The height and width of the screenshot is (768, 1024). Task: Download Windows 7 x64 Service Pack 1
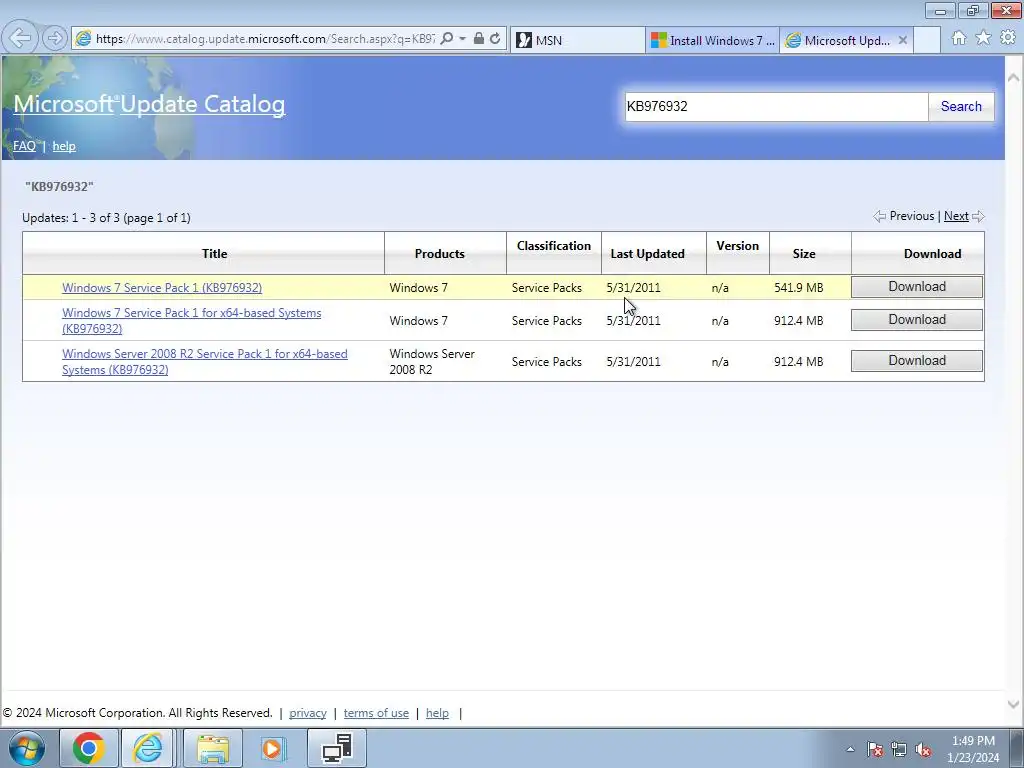point(917,319)
